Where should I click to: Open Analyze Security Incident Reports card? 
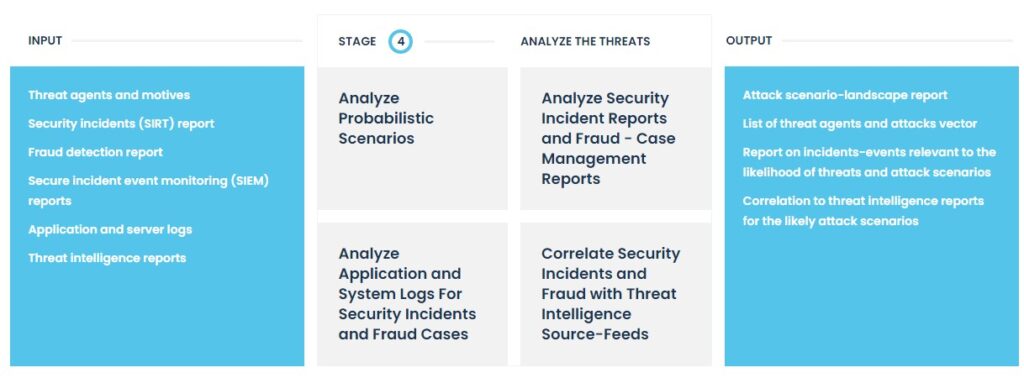click(615, 138)
